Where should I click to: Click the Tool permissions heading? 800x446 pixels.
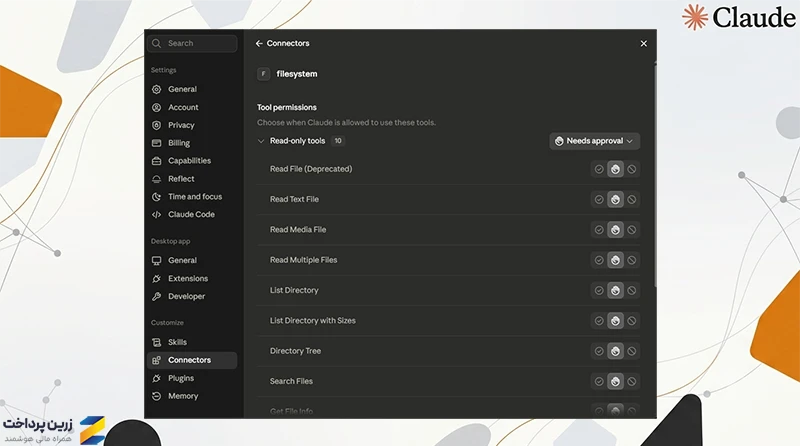coord(287,108)
